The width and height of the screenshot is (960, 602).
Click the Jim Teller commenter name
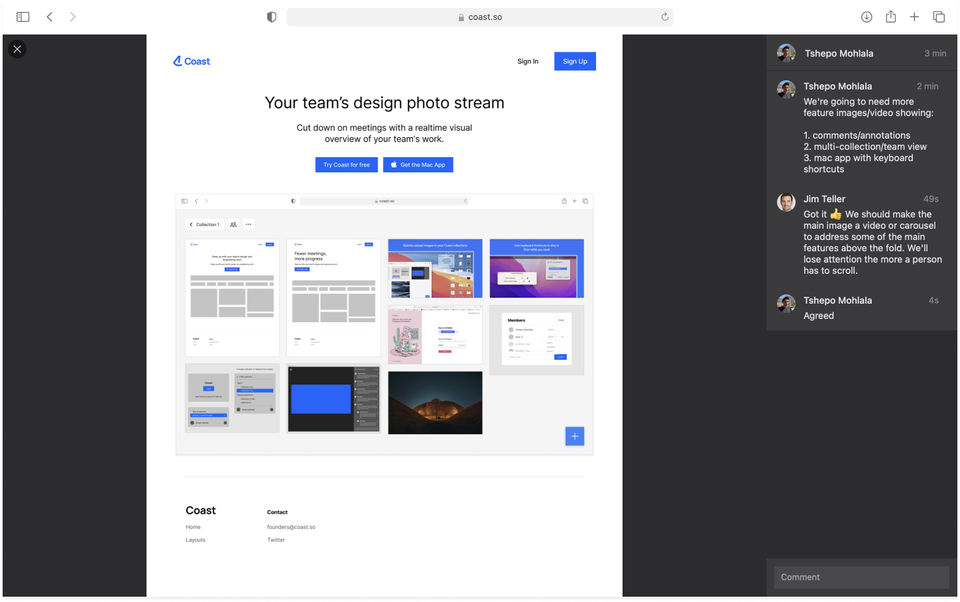tap(824, 199)
